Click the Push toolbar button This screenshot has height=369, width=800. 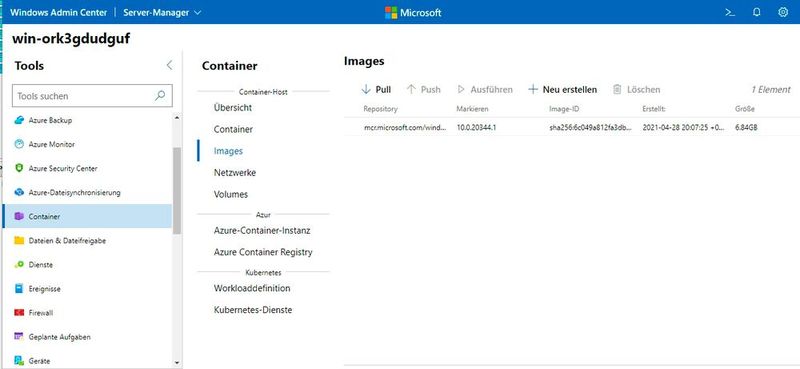pyautogui.click(x=423, y=89)
